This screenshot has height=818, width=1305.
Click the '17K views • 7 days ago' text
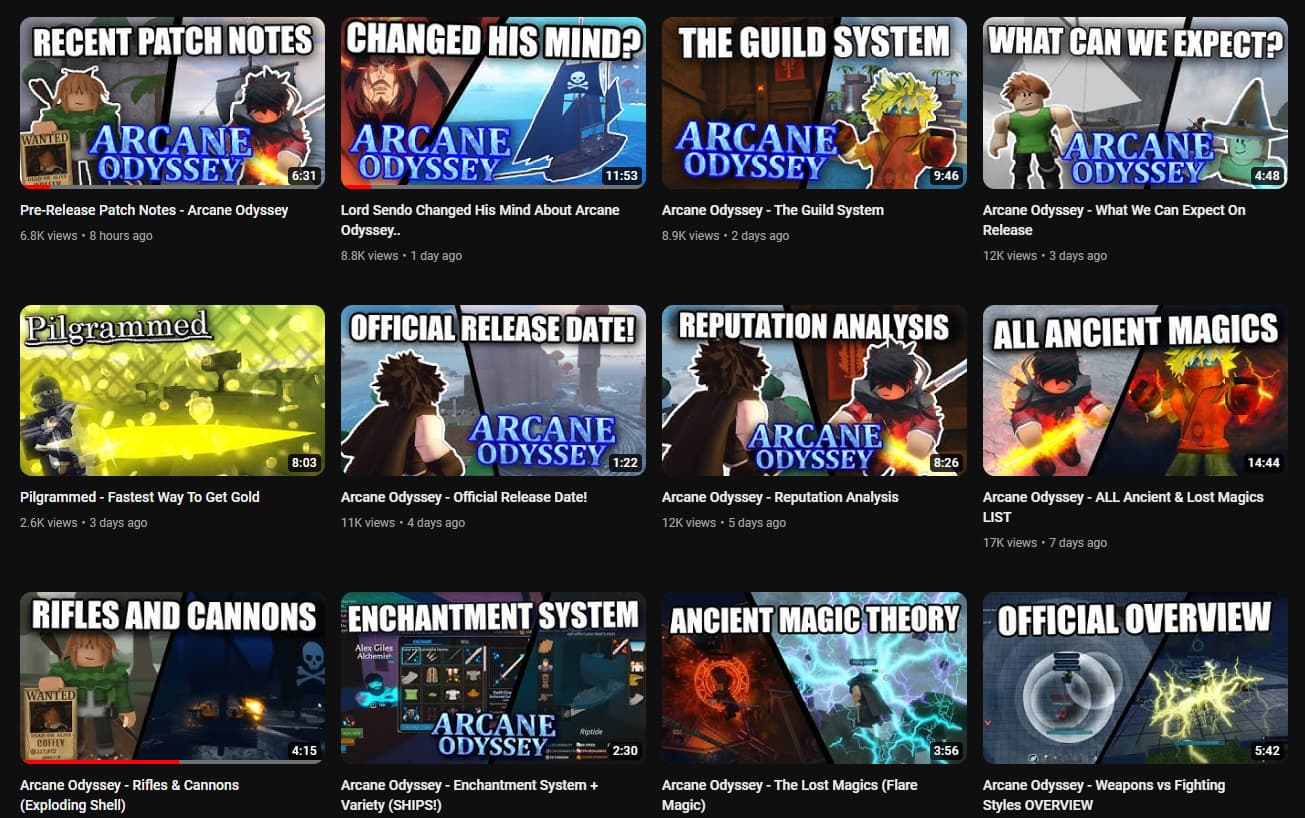point(1044,543)
